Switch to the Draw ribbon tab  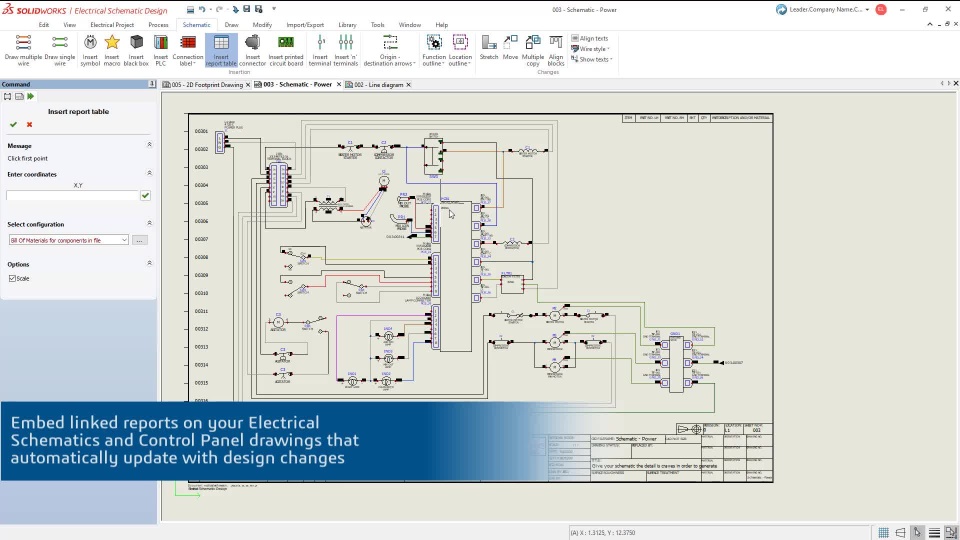(231, 25)
